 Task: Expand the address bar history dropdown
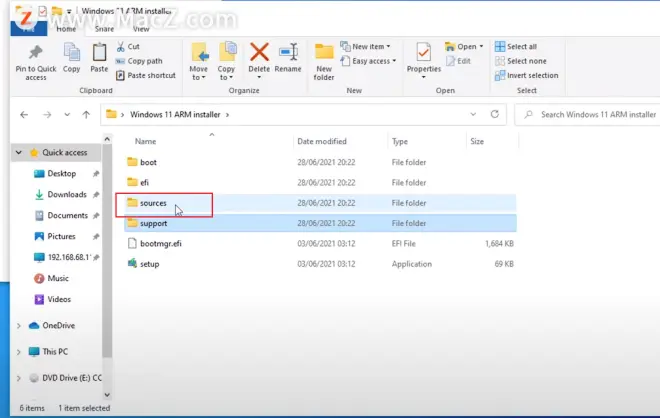(x=473, y=114)
